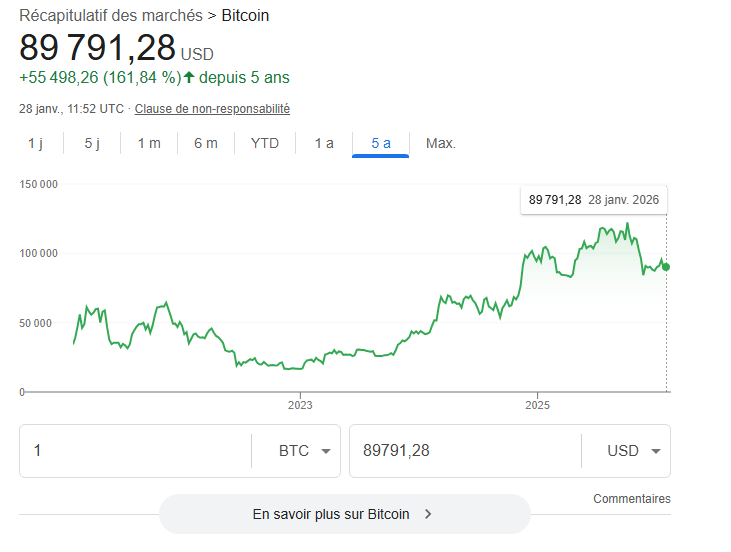Display the Max. price history
This screenshot has height=552, width=731.
(x=441, y=143)
